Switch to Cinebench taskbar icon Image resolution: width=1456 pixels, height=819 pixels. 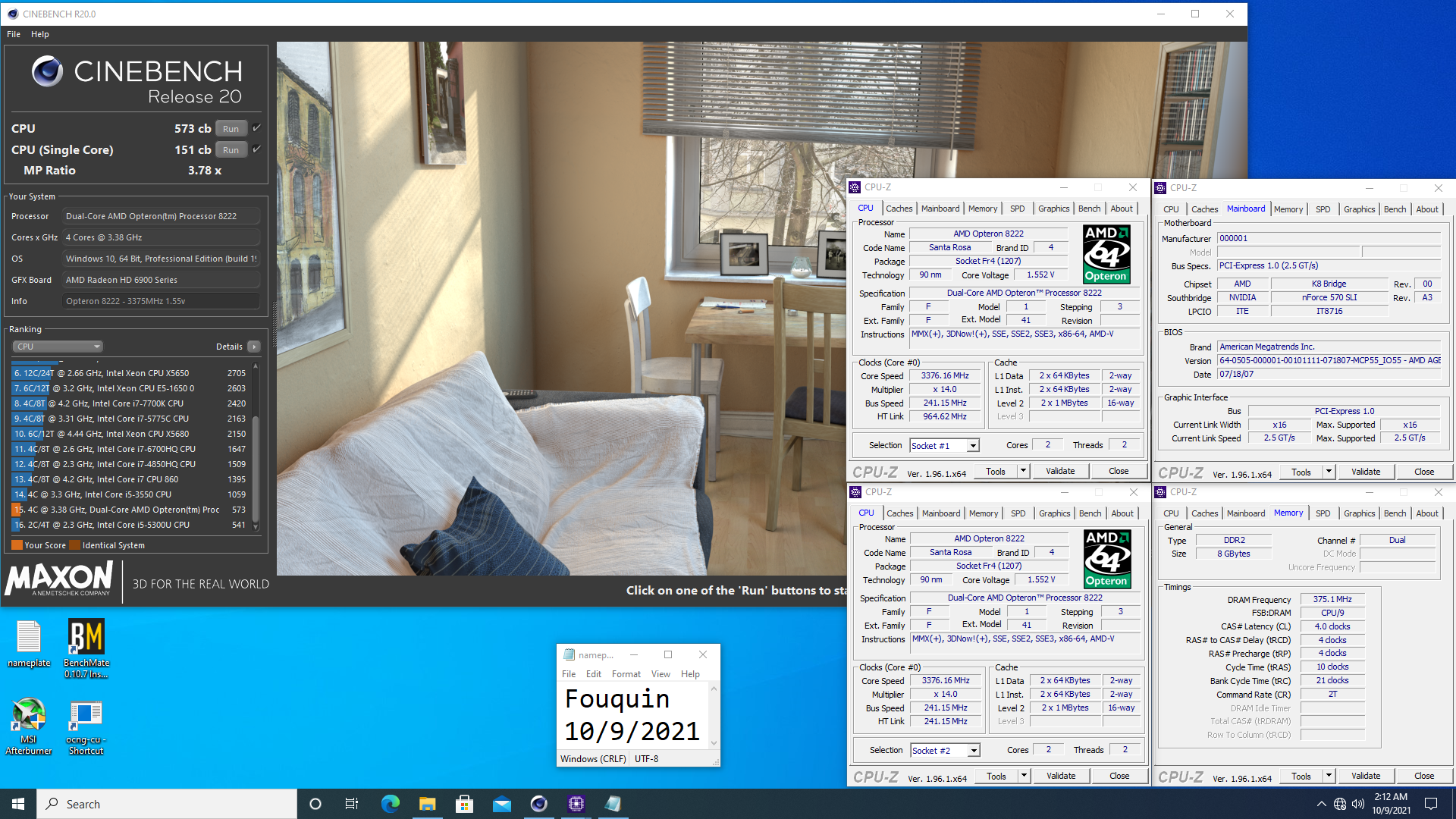tap(539, 804)
